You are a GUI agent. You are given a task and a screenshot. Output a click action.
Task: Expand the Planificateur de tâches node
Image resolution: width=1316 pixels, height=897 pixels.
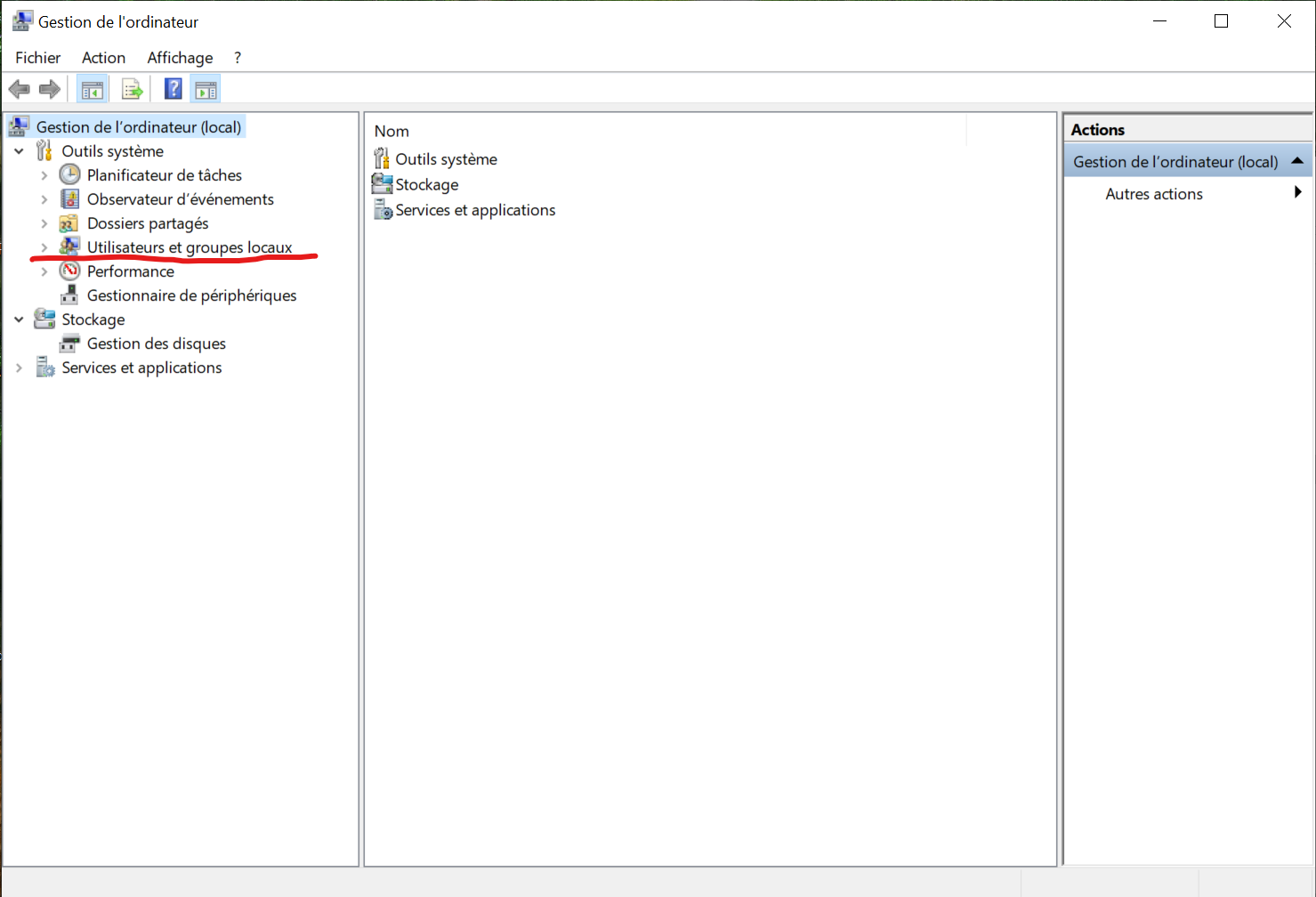tap(44, 175)
